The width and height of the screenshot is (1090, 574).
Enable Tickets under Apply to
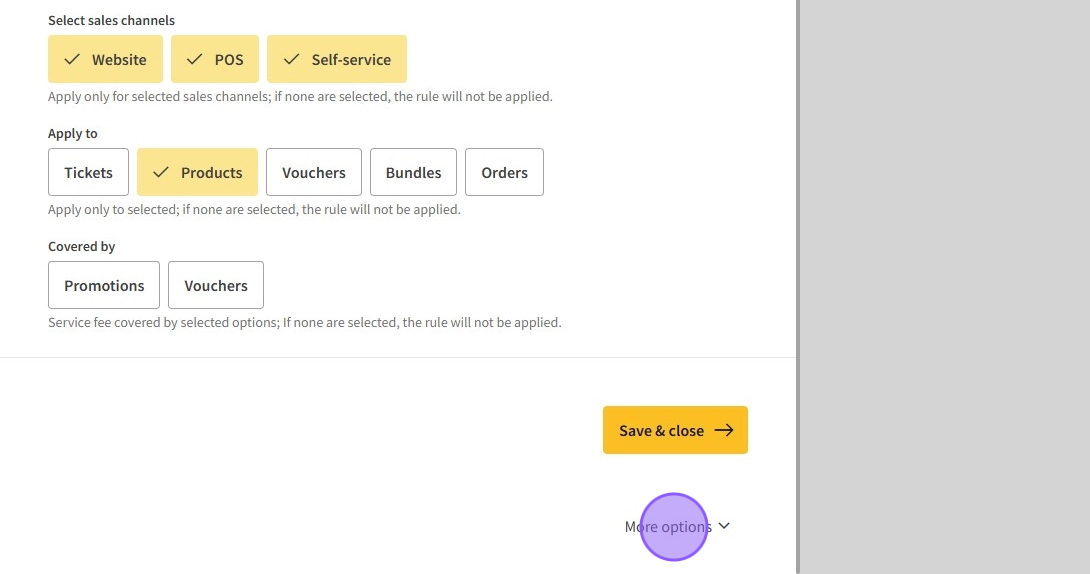(x=88, y=172)
